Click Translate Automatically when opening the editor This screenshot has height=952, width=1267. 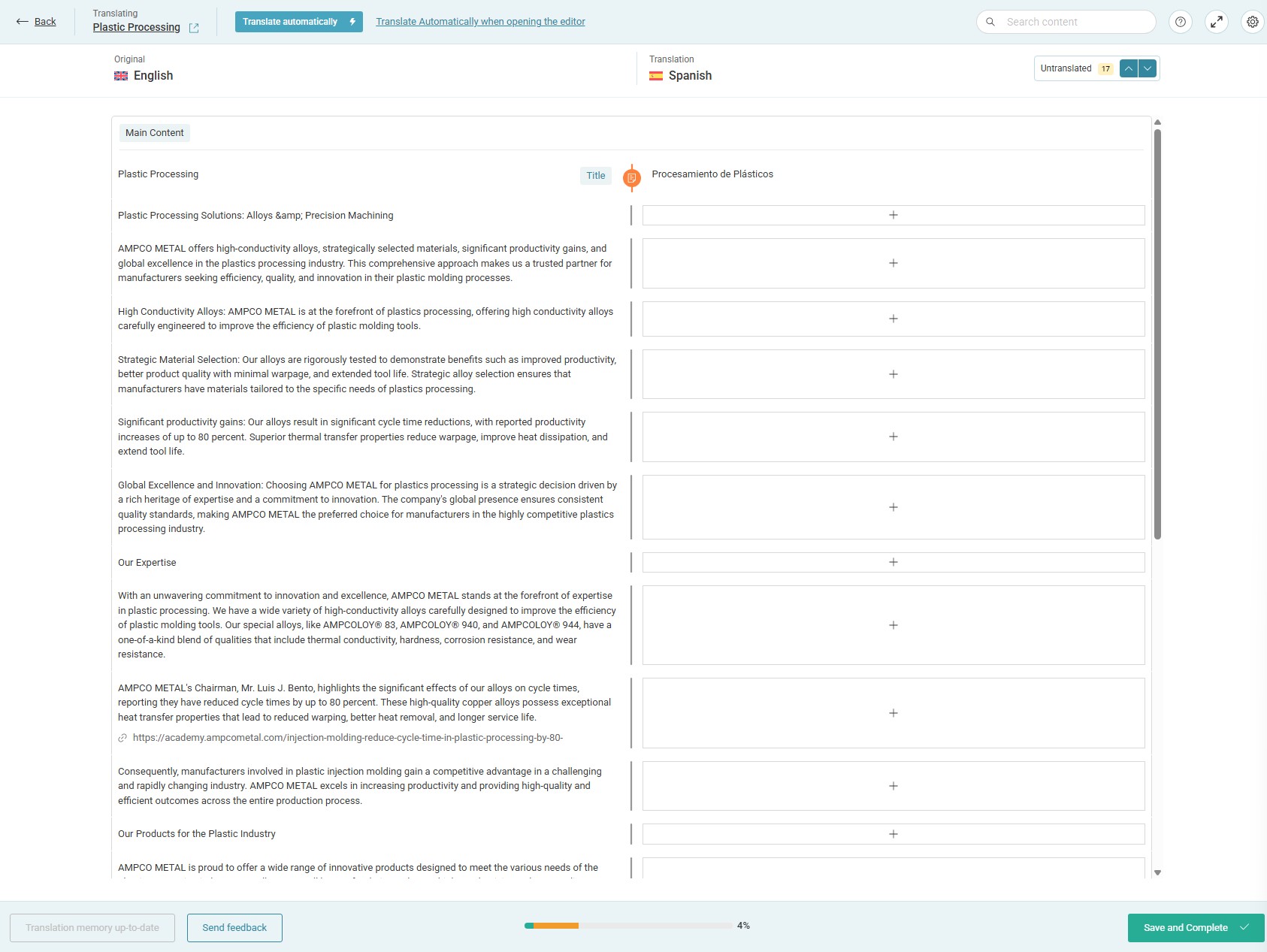tap(480, 22)
